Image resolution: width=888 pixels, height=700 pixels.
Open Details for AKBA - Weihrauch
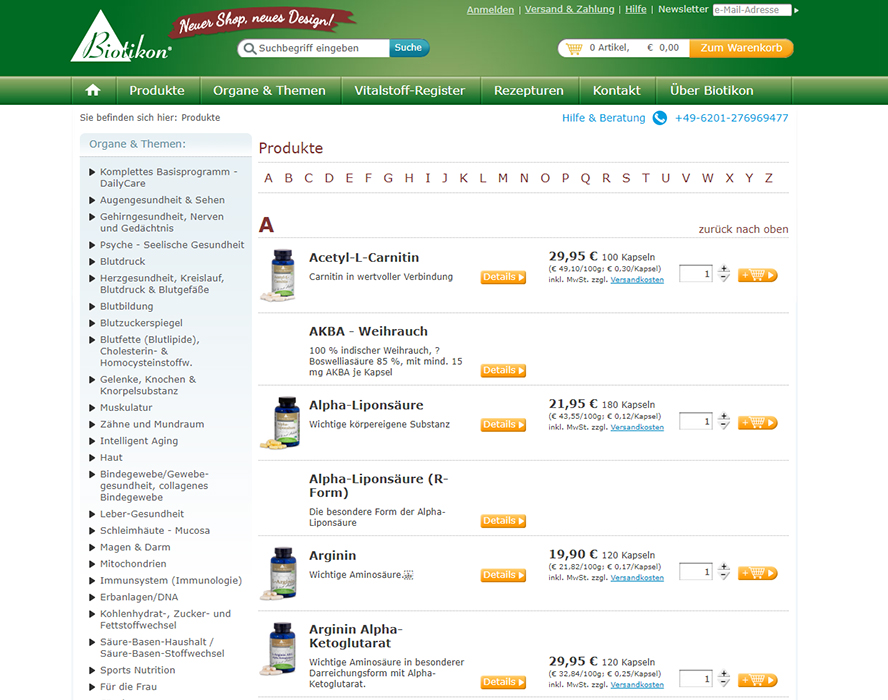pyautogui.click(x=503, y=370)
